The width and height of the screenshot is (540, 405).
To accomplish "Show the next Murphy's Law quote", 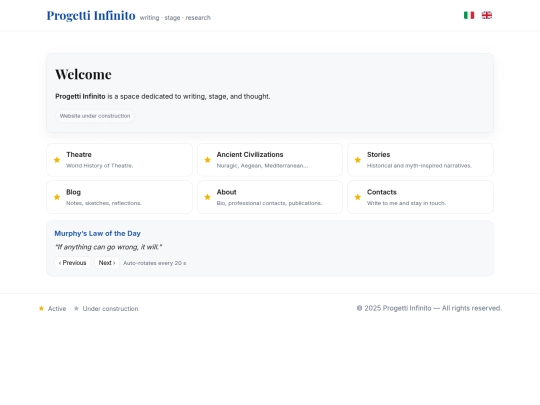I will click(x=107, y=263).
